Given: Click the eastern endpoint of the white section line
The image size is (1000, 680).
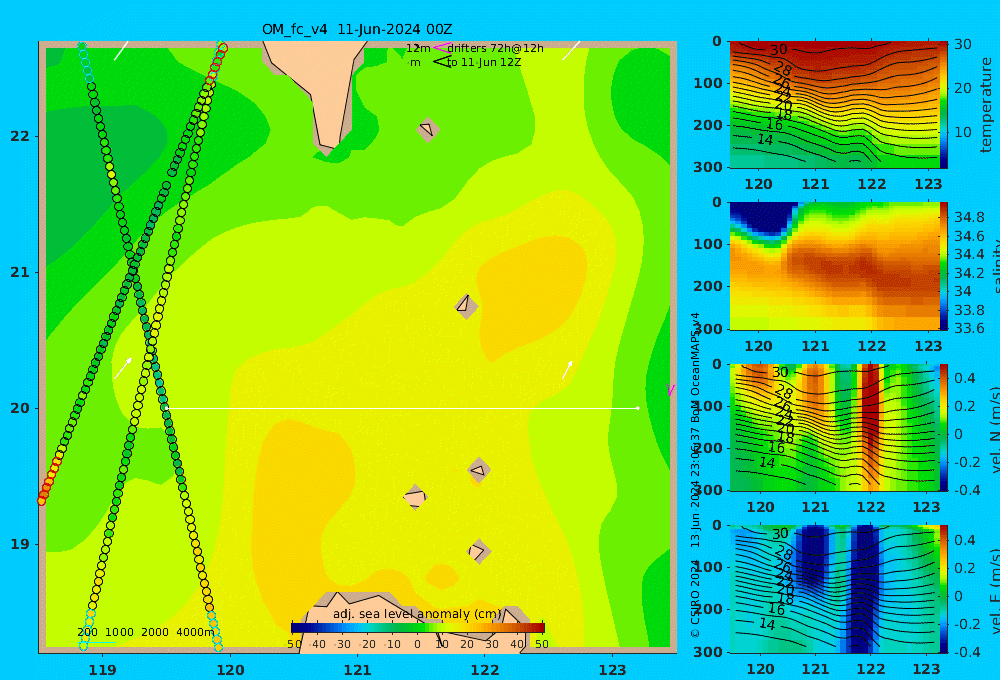Looking at the screenshot, I should tap(638, 408).
